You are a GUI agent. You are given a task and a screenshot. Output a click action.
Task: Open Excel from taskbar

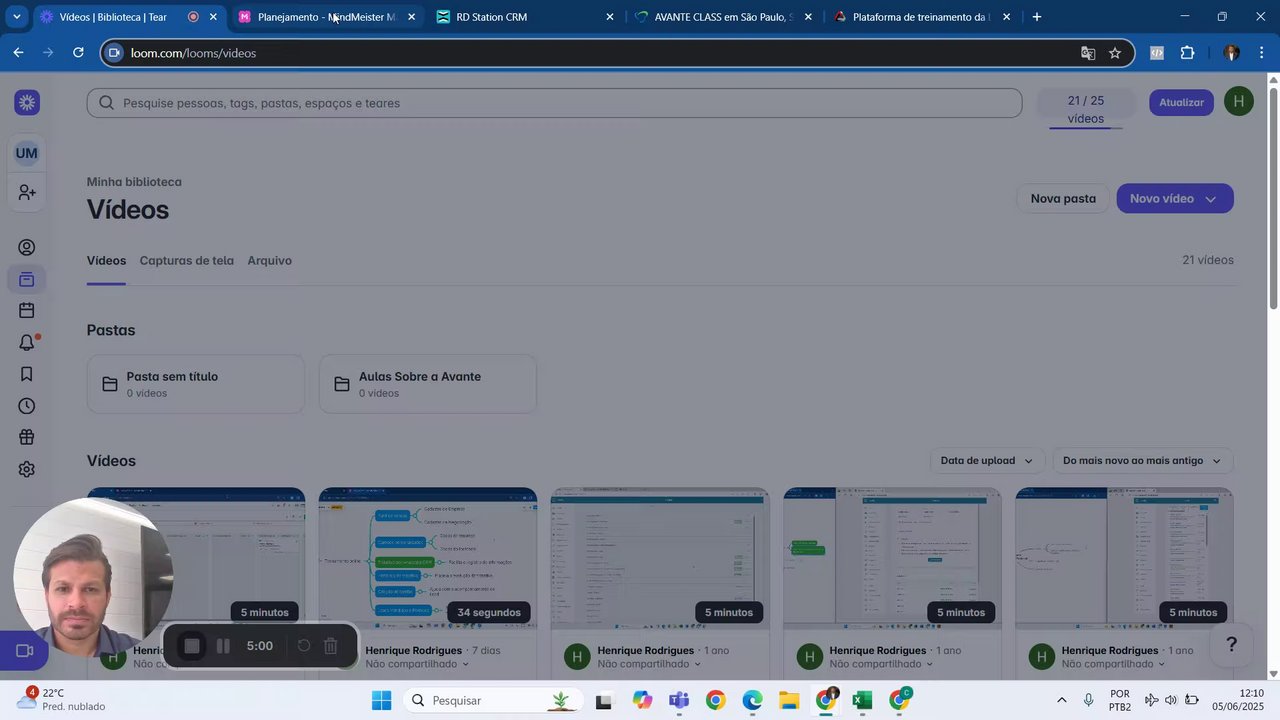click(x=862, y=700)
